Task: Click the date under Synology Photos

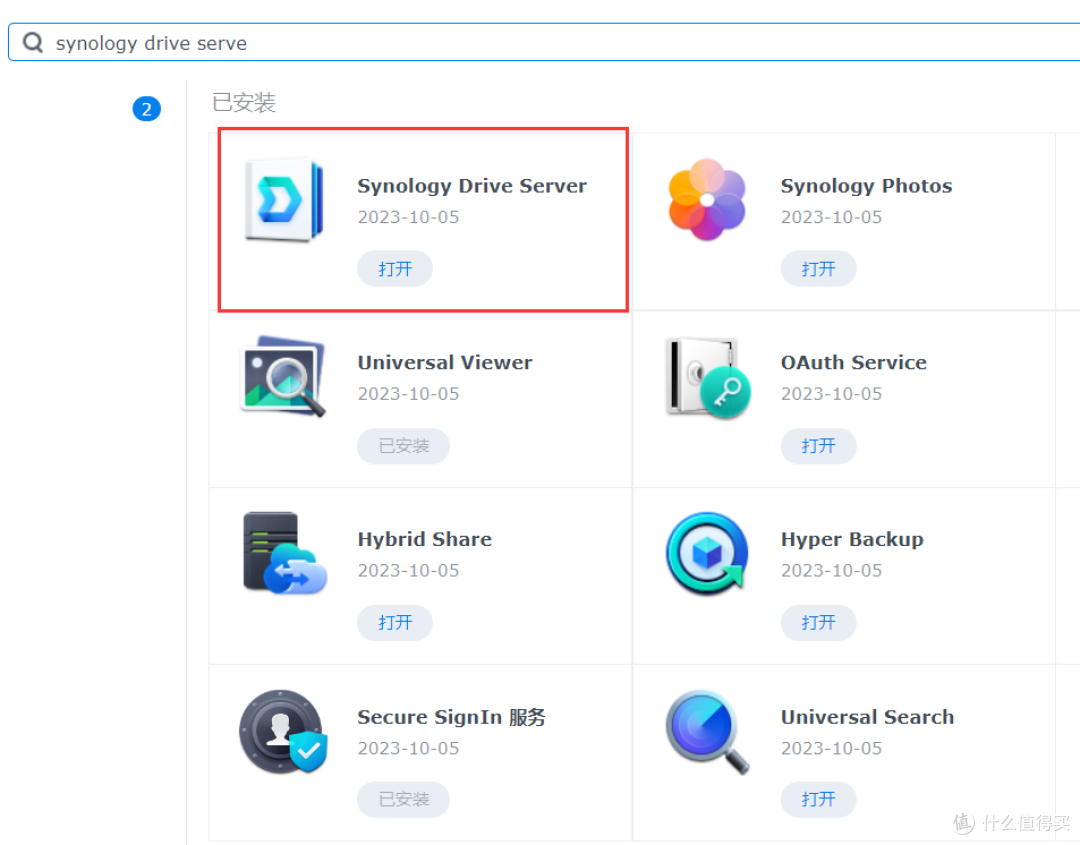Action: (831, 217)
